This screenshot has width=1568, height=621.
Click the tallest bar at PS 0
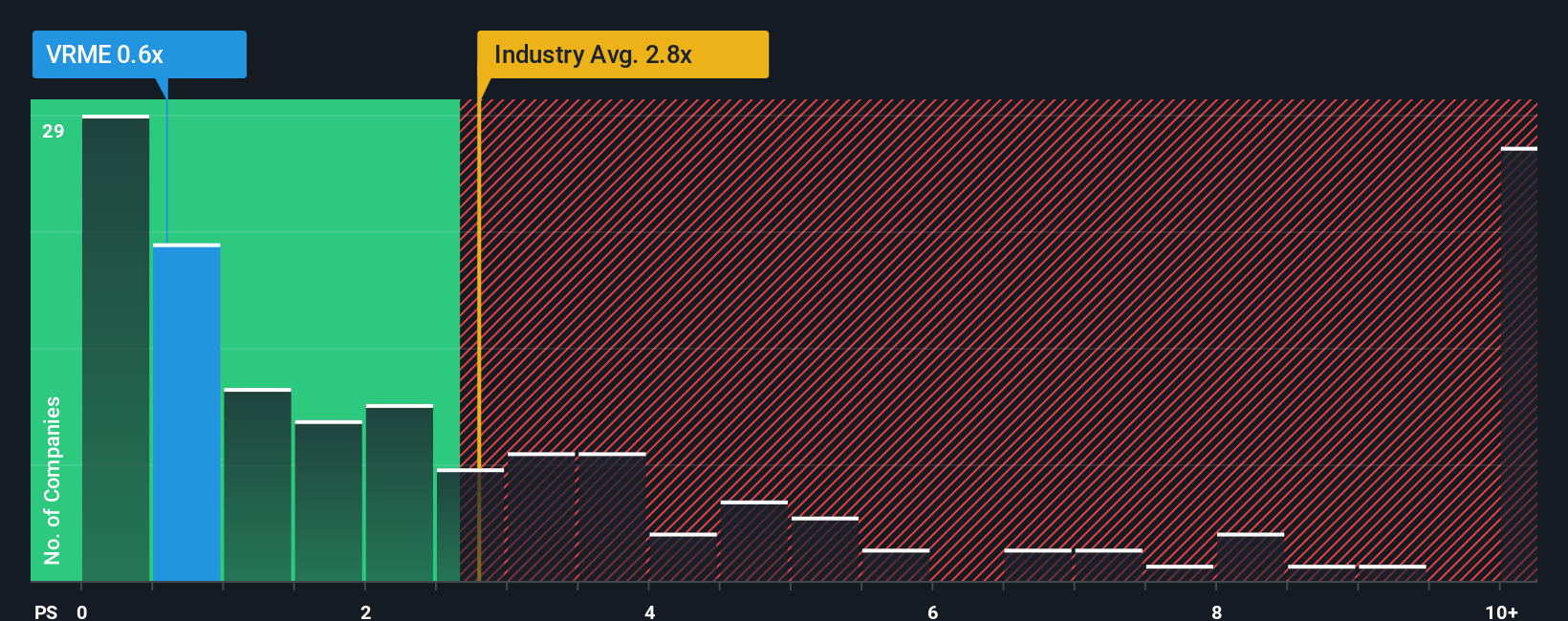116,348
